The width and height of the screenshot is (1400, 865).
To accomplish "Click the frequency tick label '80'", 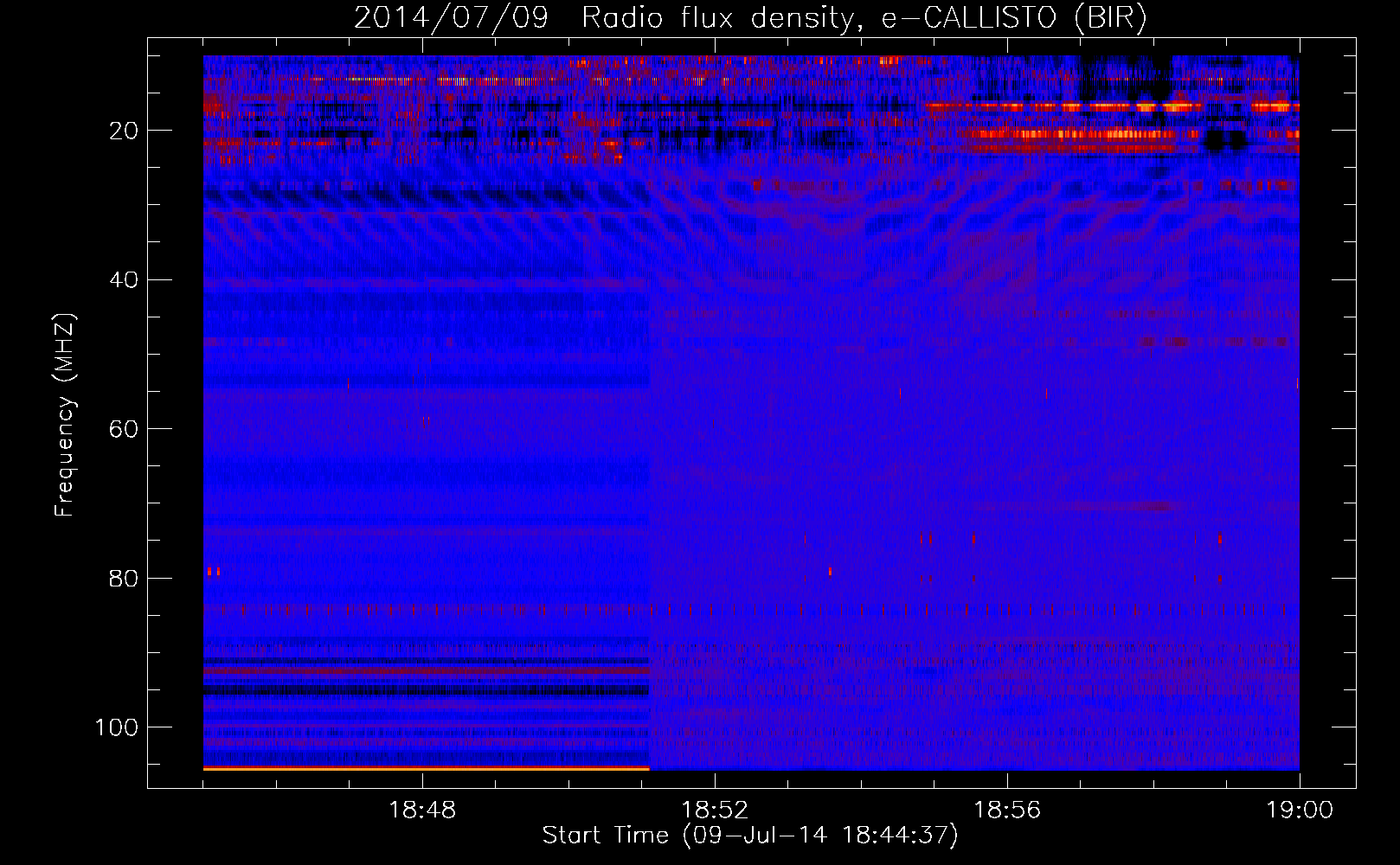I will pos(124,578).
